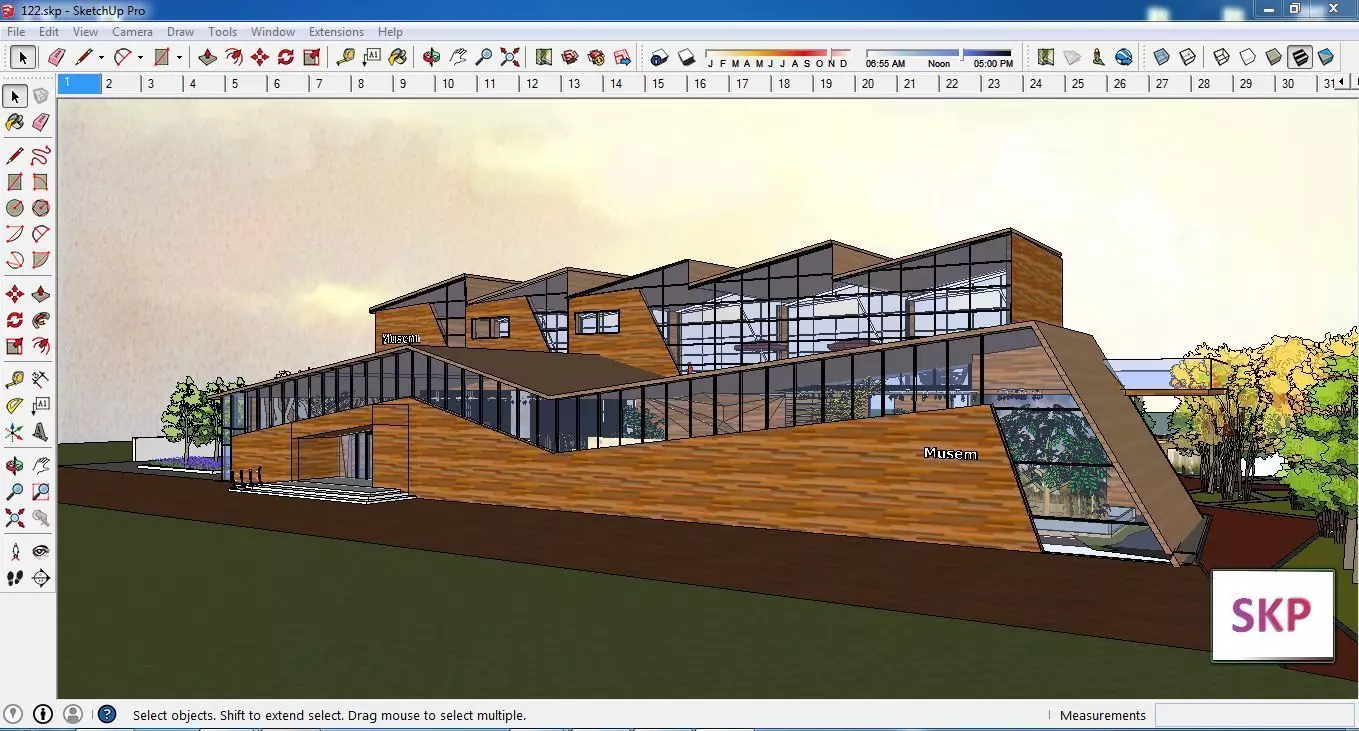
Task: Open the Window menu
Action: coord(273,32)
